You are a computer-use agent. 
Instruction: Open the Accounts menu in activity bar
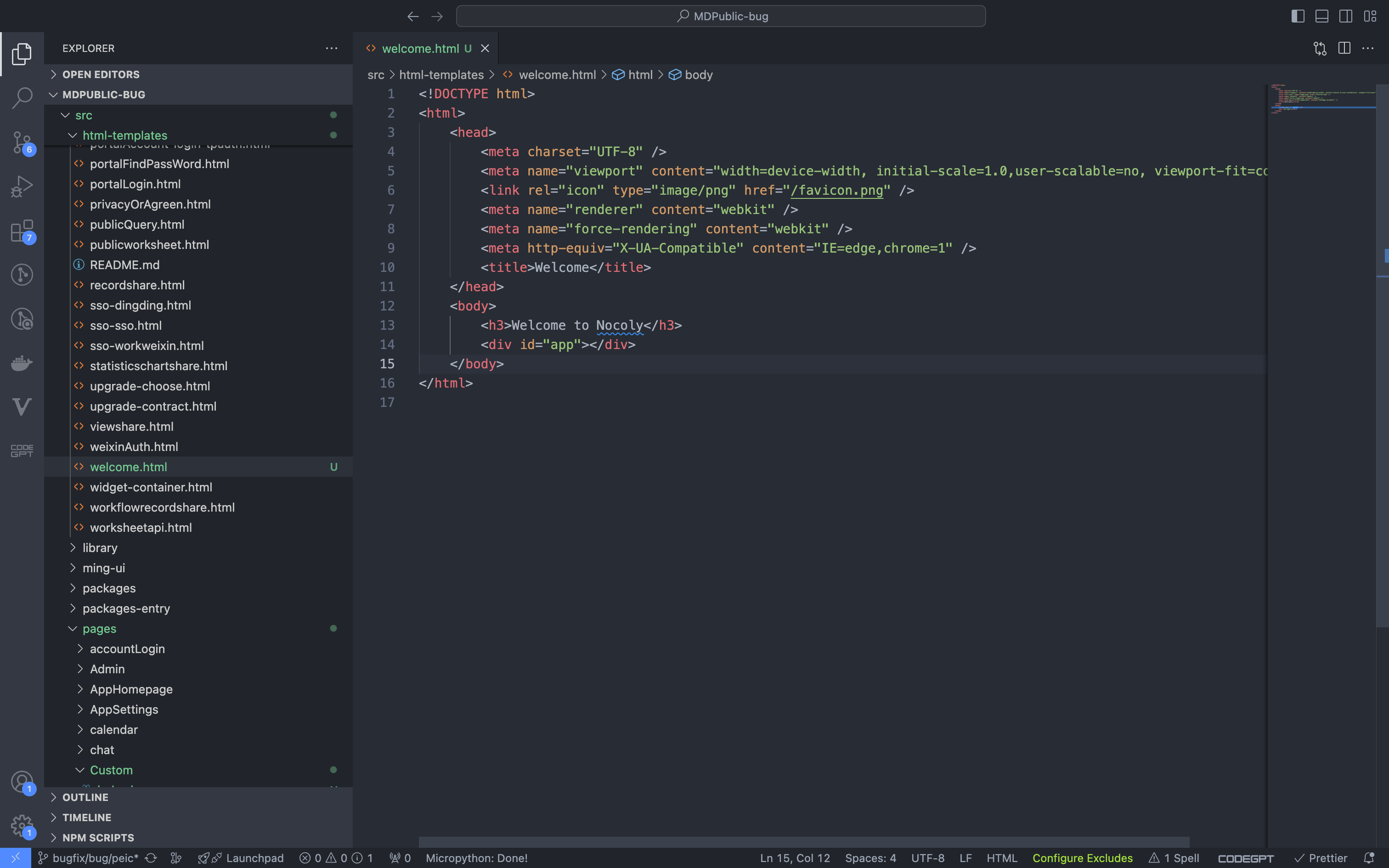click(x=22, y=783)
